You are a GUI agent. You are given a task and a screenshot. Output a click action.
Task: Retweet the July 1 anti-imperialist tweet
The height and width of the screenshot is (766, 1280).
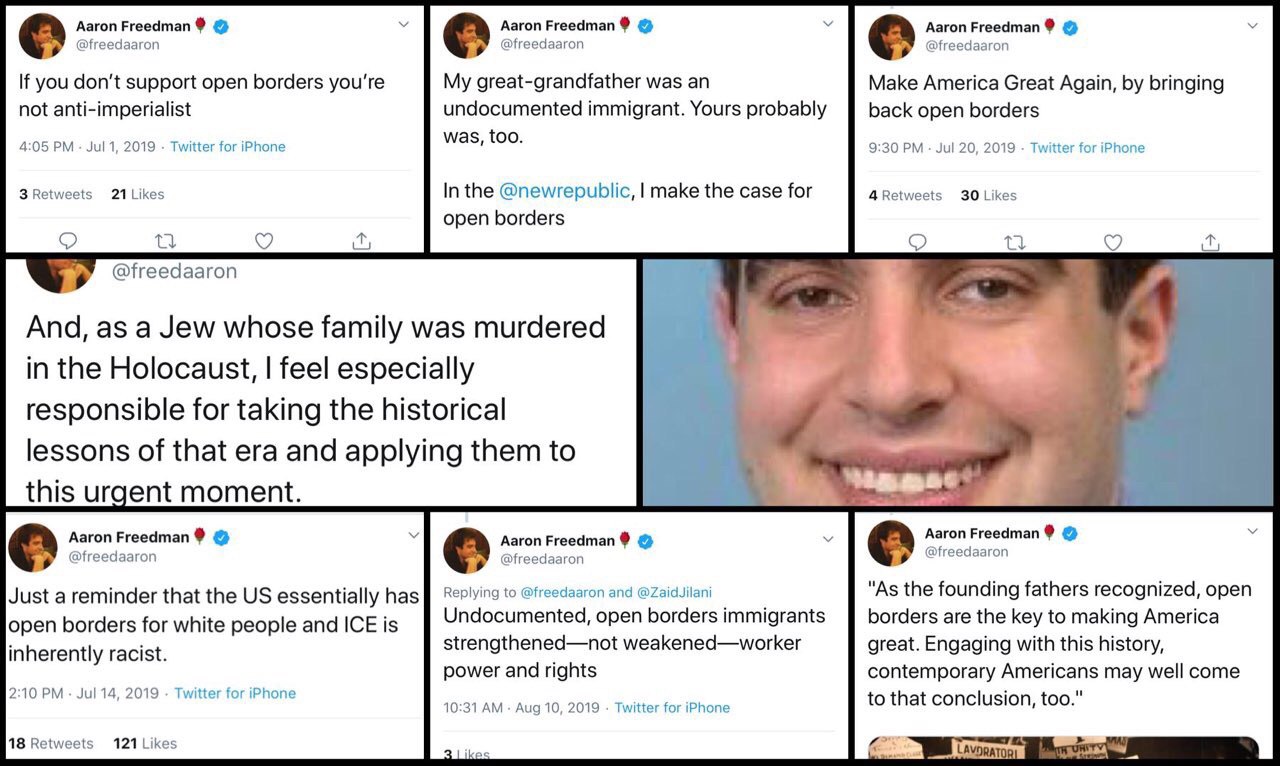[x=165, y=240]
